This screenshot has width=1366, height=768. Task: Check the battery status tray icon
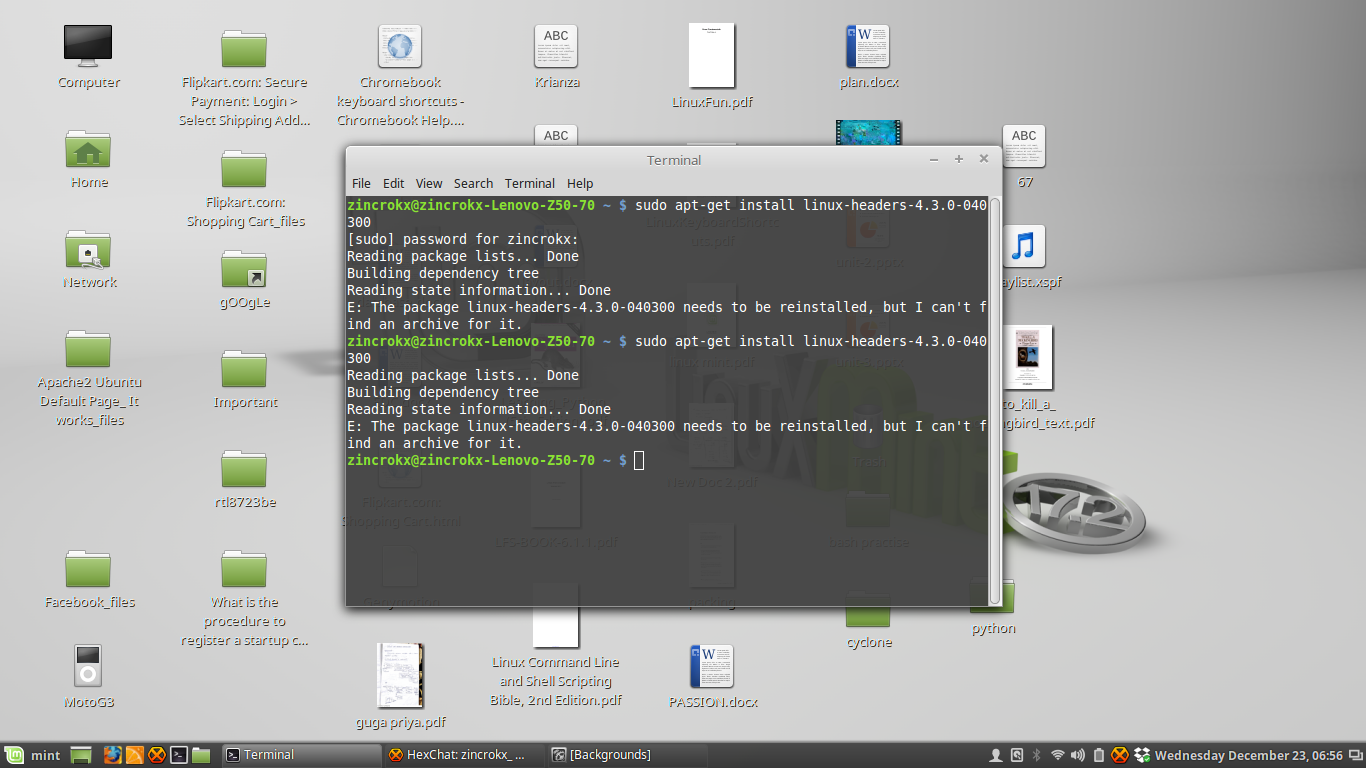coord(1099,755)
